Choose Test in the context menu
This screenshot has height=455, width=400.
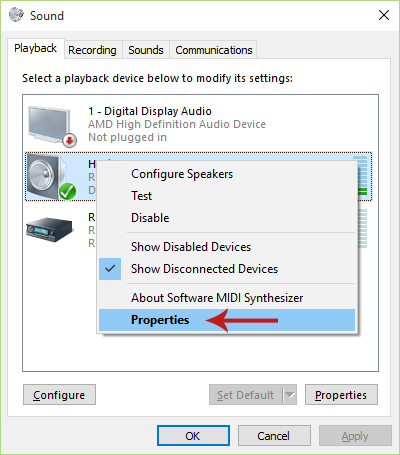pyautogui.click(x=142, y=196)
